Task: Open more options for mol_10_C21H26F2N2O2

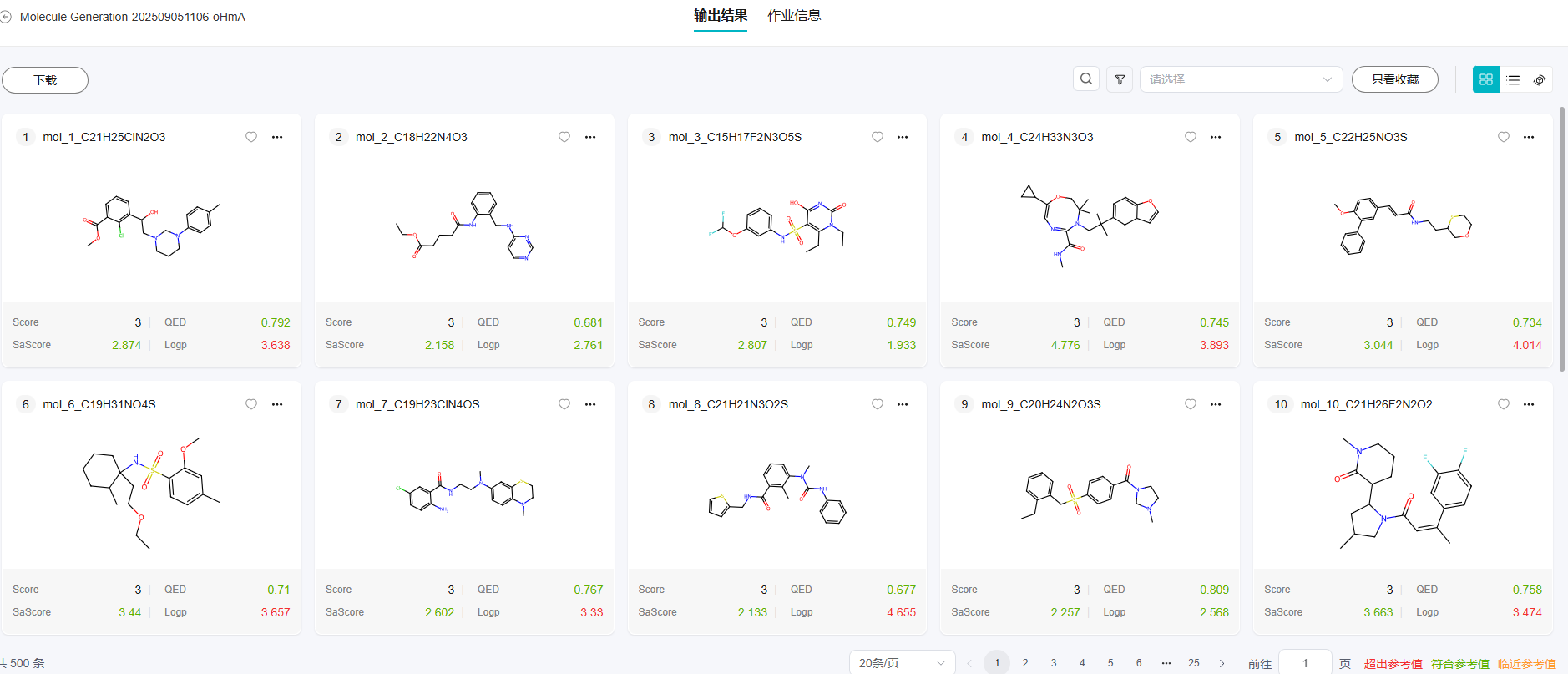Action: [x=1529, y=404]
